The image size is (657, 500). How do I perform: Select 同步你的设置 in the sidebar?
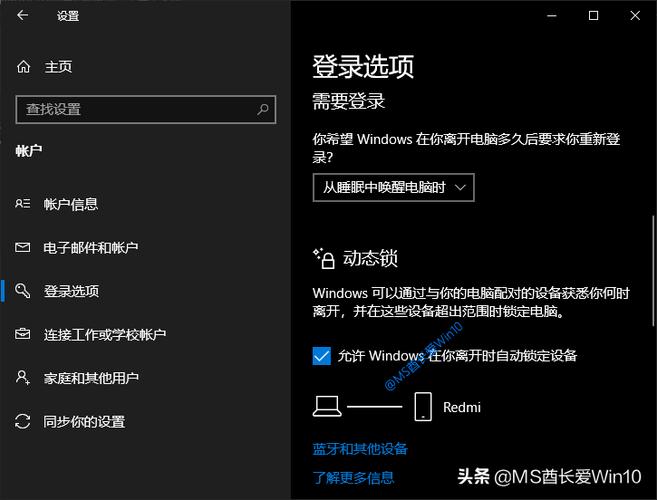coord(84,422)
